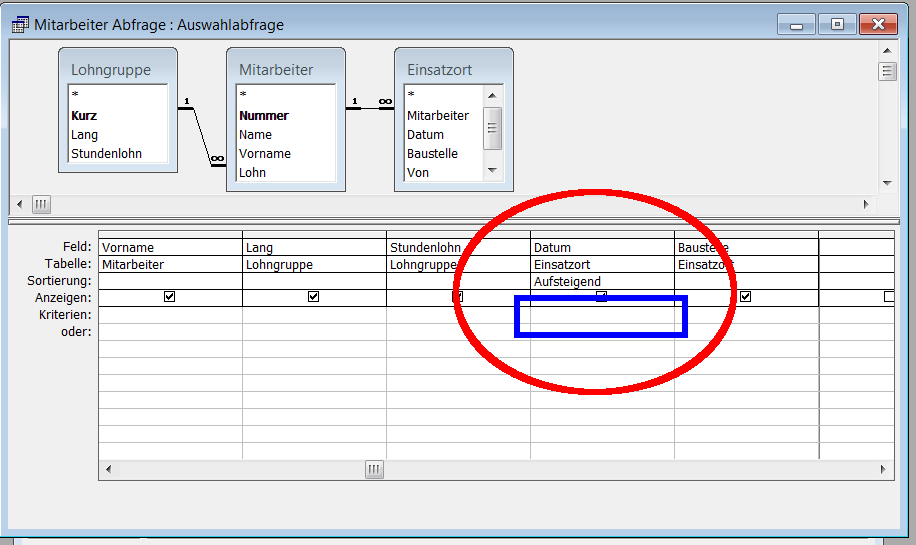This screenshot has width=916, height=545.
Task: Select the asterisk in the Lohngruppe table
Action: 74,97
